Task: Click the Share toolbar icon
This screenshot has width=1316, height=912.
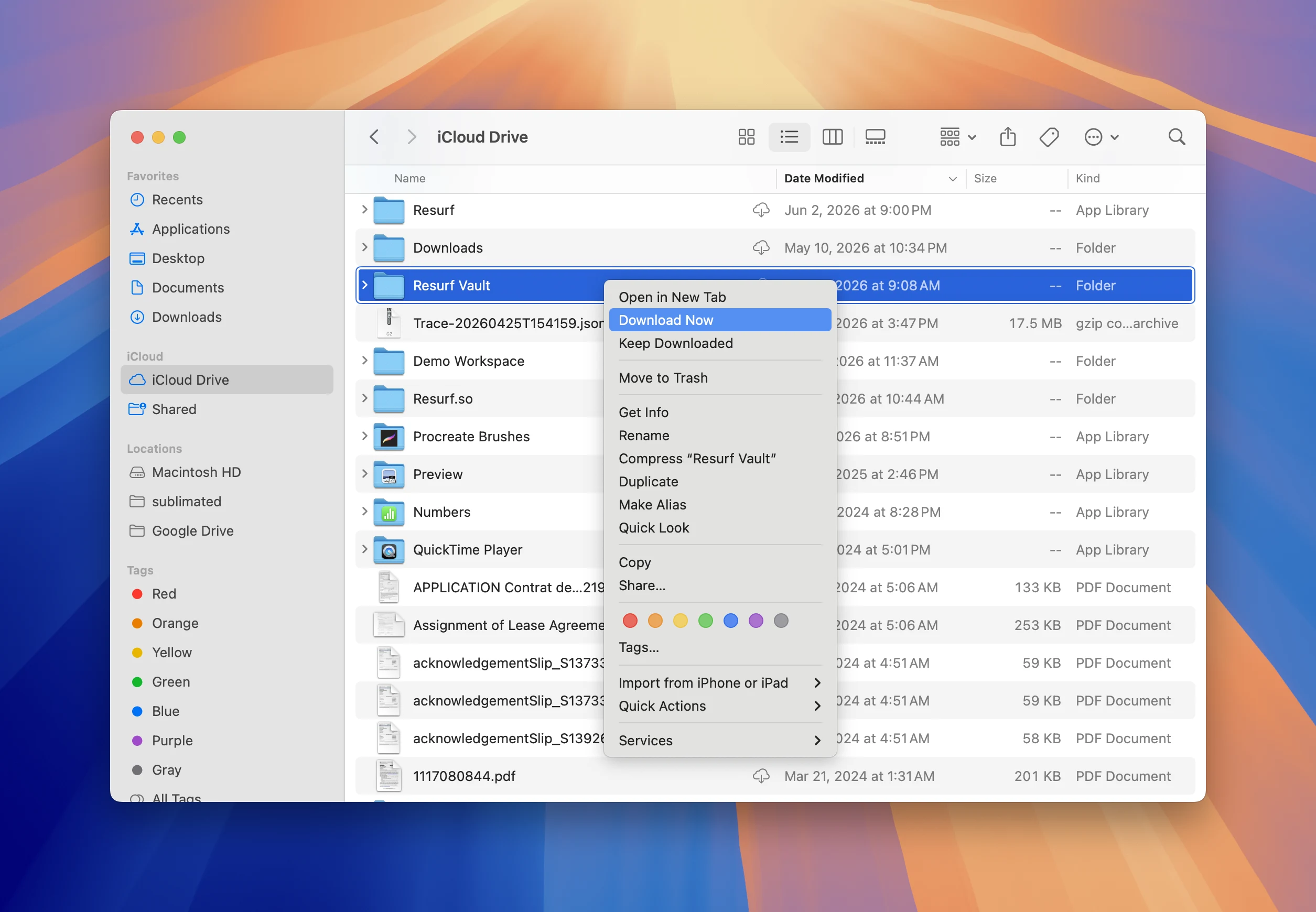Action: 1008,137
